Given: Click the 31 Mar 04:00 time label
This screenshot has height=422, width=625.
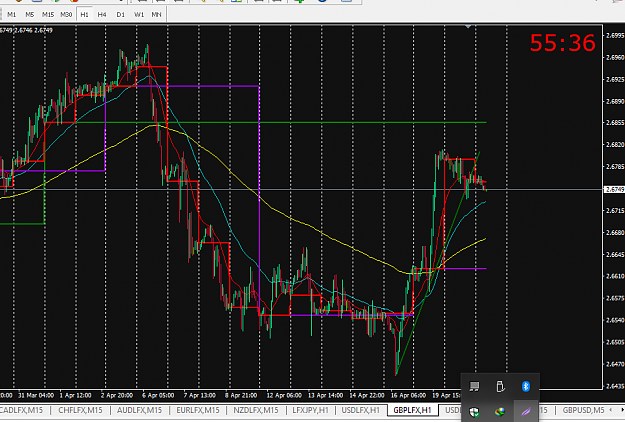Looking at the screenshot, I should (x=36, y=395).
